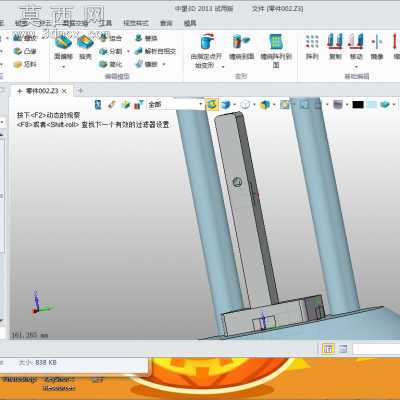Click the multicolor cube view icon

(265, 105)
